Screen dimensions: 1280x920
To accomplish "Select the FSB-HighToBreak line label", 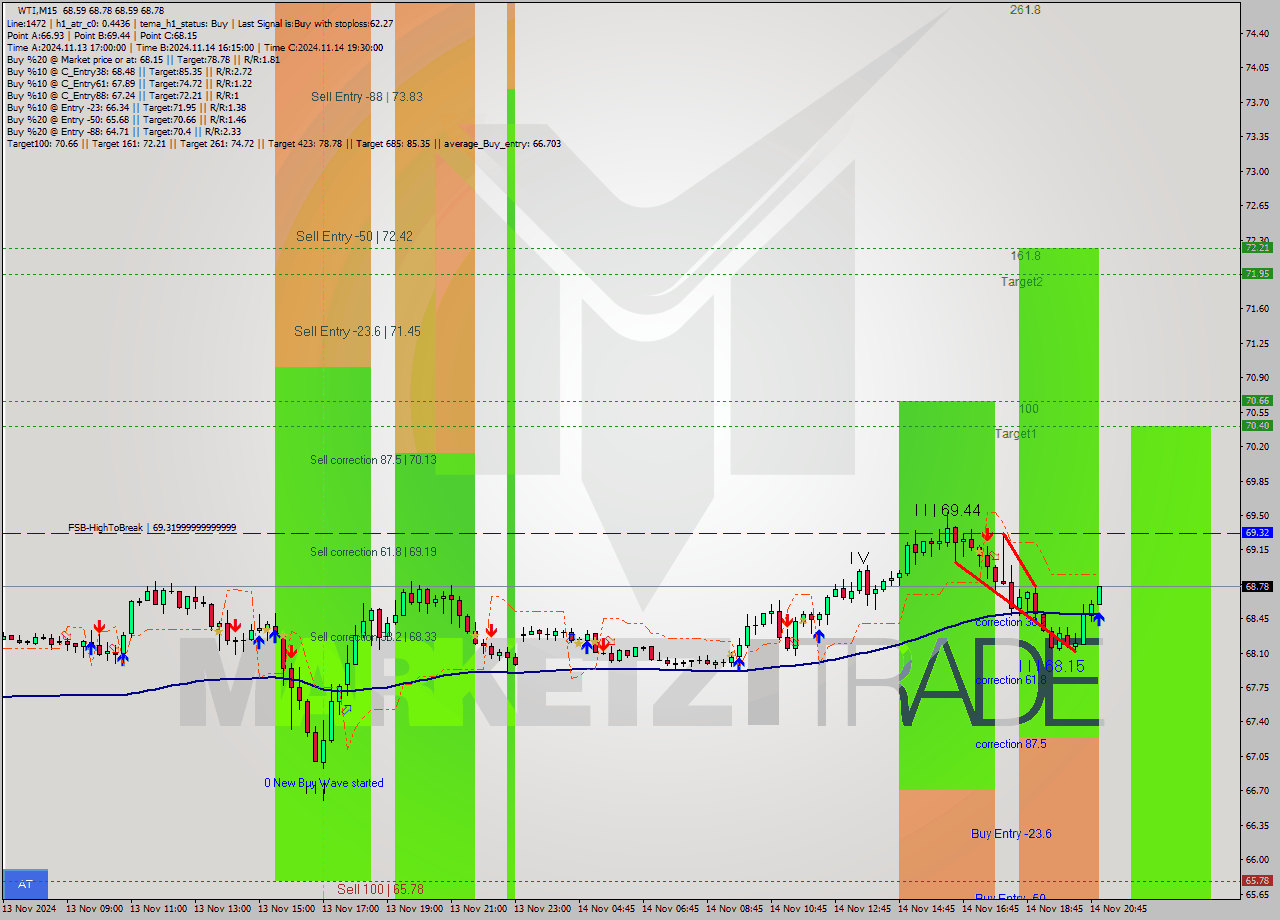I will click(152, 527).
